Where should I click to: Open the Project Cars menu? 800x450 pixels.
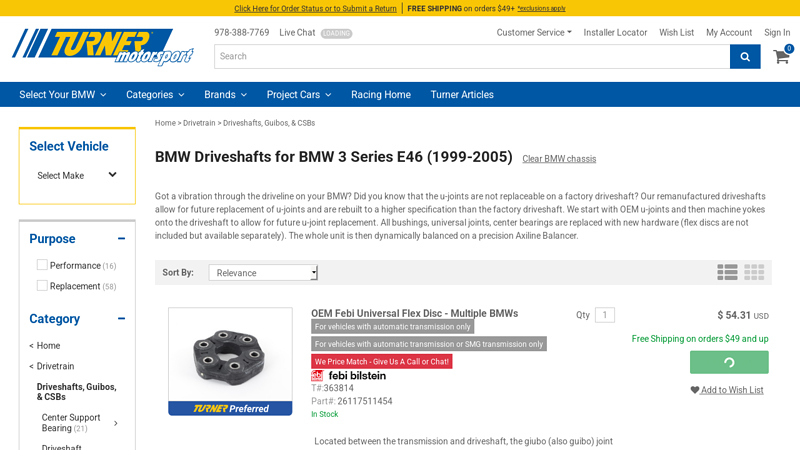(x=299, y=95)
